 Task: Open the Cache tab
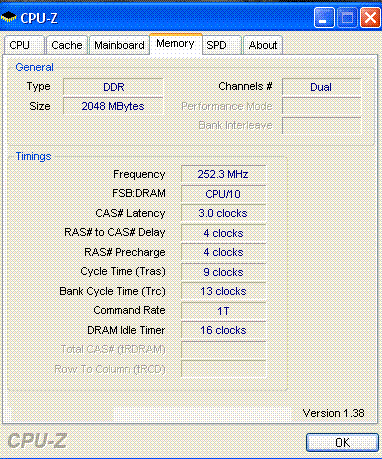pyautogui.click(x=67, y=45)
